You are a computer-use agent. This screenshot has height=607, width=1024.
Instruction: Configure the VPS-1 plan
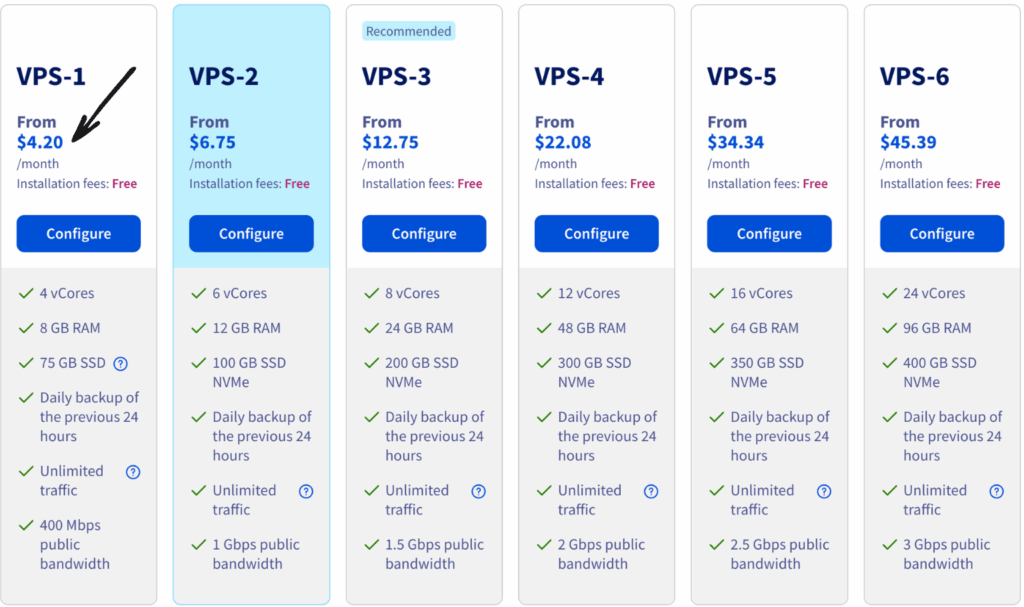click(x=78, y=233)
